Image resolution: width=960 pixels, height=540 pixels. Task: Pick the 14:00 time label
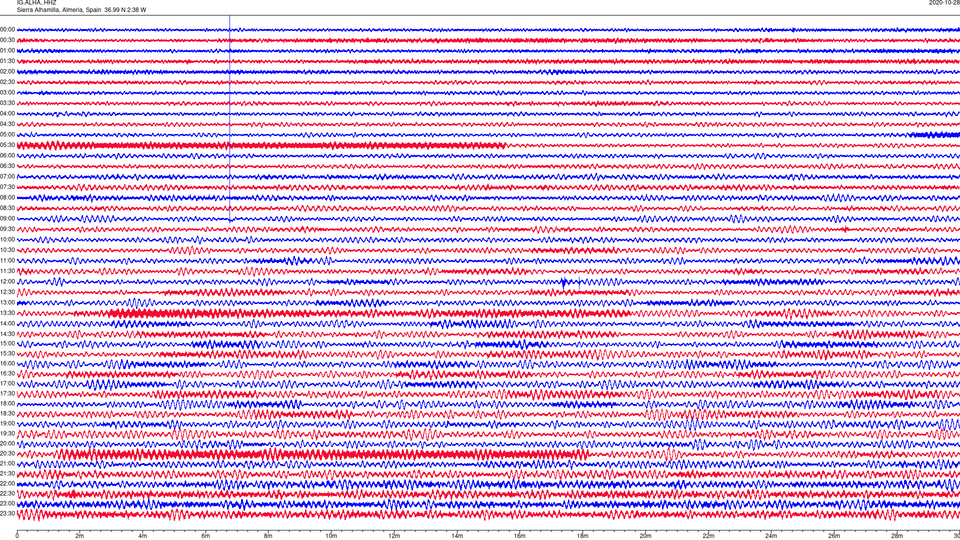[7, 323]
